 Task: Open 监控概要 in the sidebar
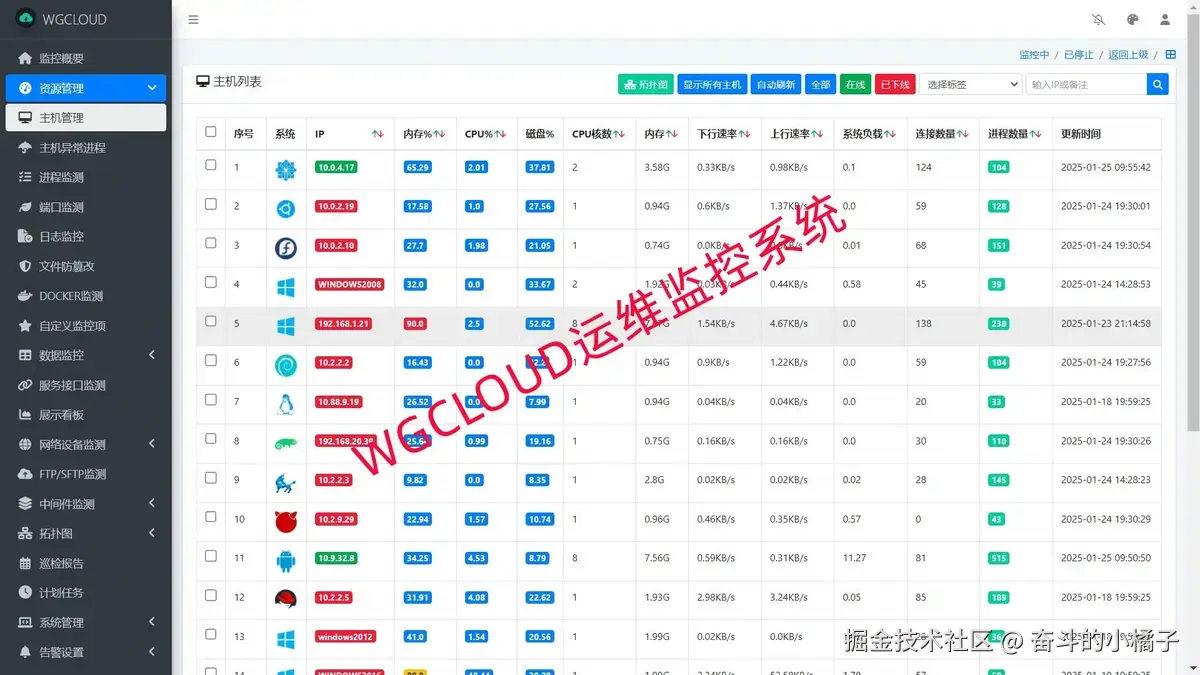[x=86, y=59]
